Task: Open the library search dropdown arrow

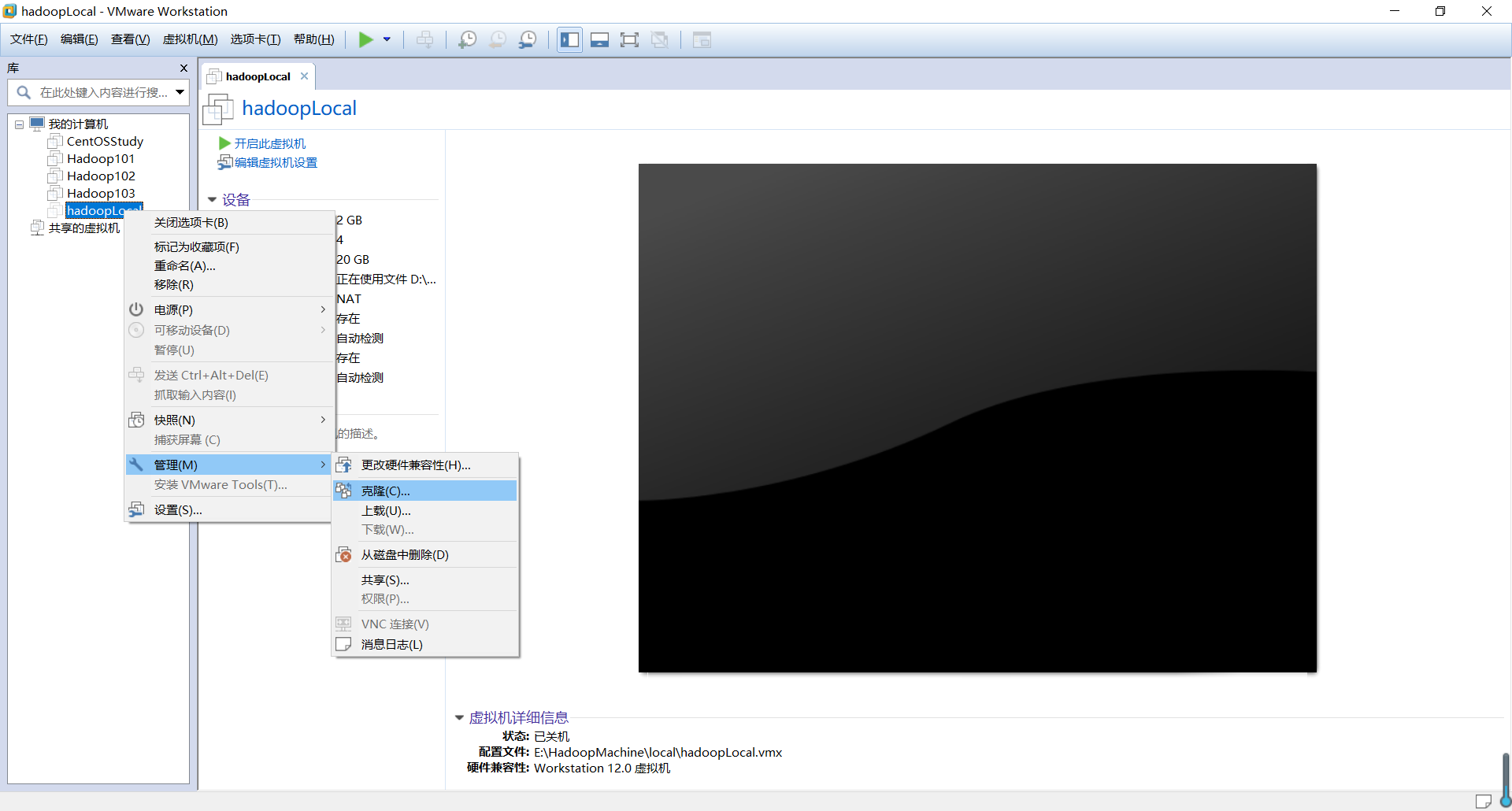Action: (180, 92)
